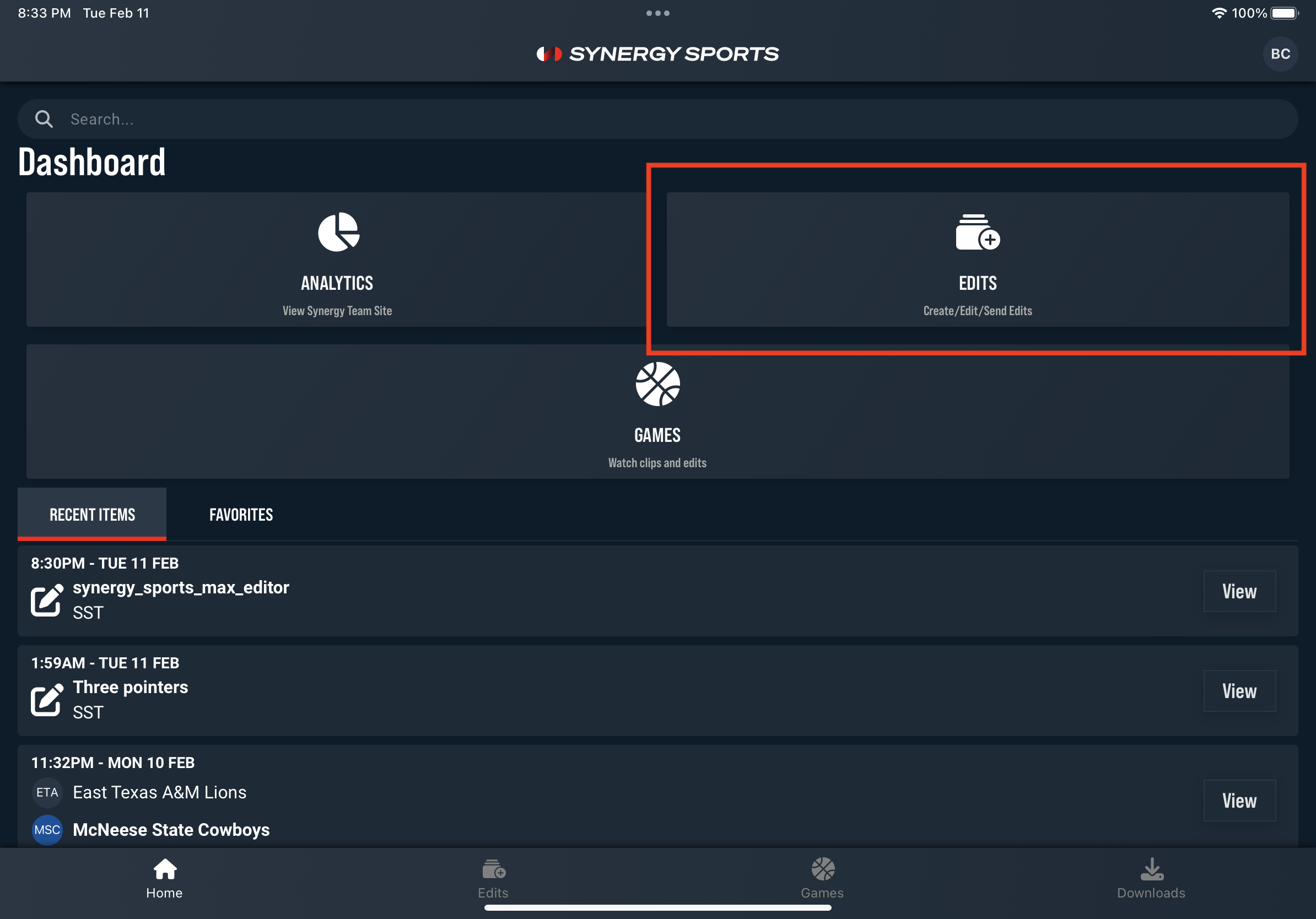This screenshot has height=919, width=1316.
Task: View the East Texas A&M Lions game
Action: pos(1239,800)
